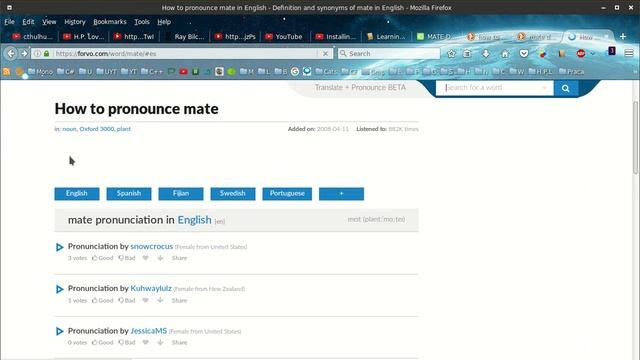Vote Bad on snowcrocus's pronunciation
The image size is (640, 360).
[127, 258]
